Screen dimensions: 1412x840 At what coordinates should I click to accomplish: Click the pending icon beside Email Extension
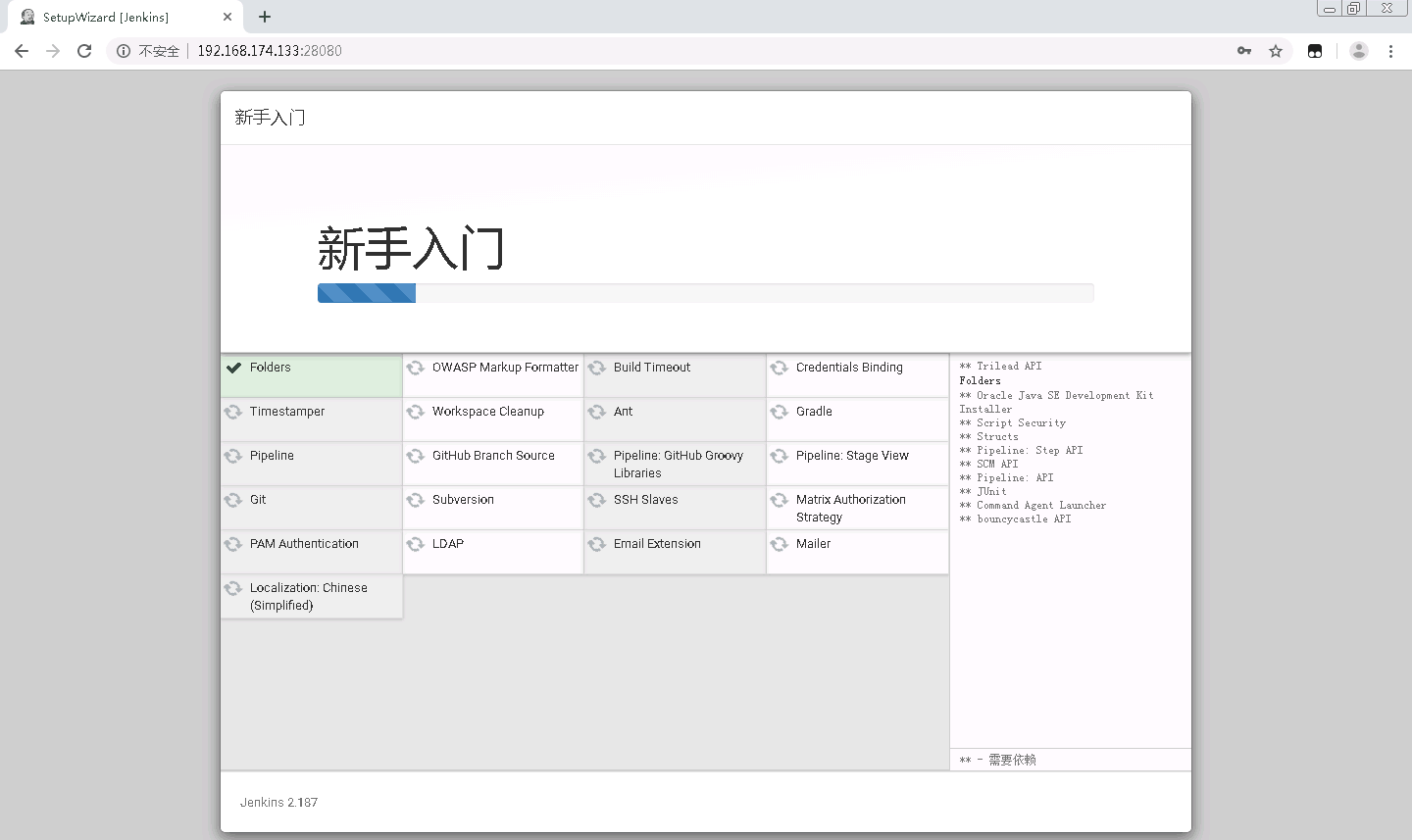click(597, 544)
